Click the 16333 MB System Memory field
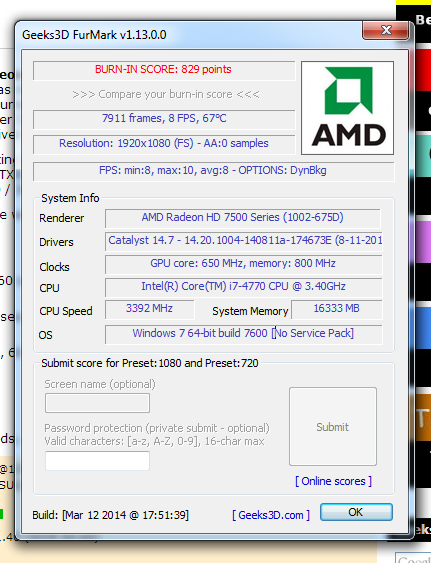431x563 pixels. [x=337, y=310]
